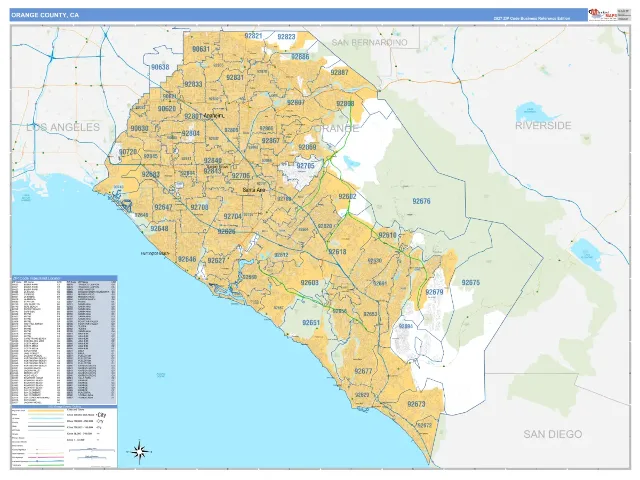Screen dimensions: 640x480
Task: Click ZIP code 92804 label
Action: (191, 133)
